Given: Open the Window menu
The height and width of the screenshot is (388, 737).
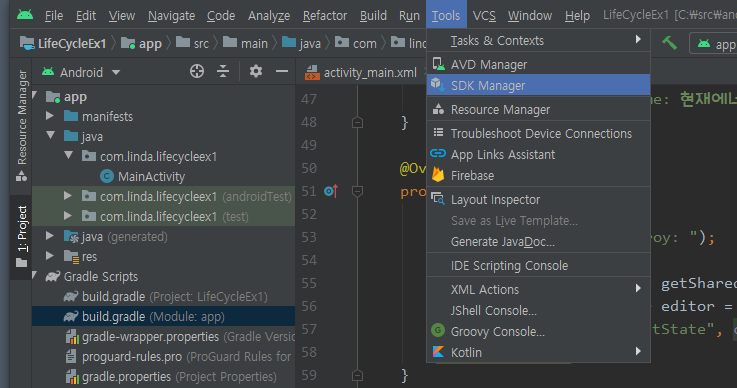Looking at the screenshot, I should coord(530,16).
